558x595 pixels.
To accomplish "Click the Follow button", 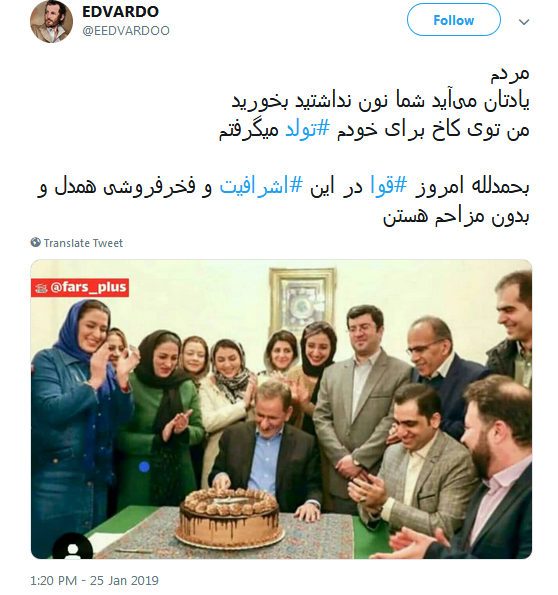I will [454, 20].
